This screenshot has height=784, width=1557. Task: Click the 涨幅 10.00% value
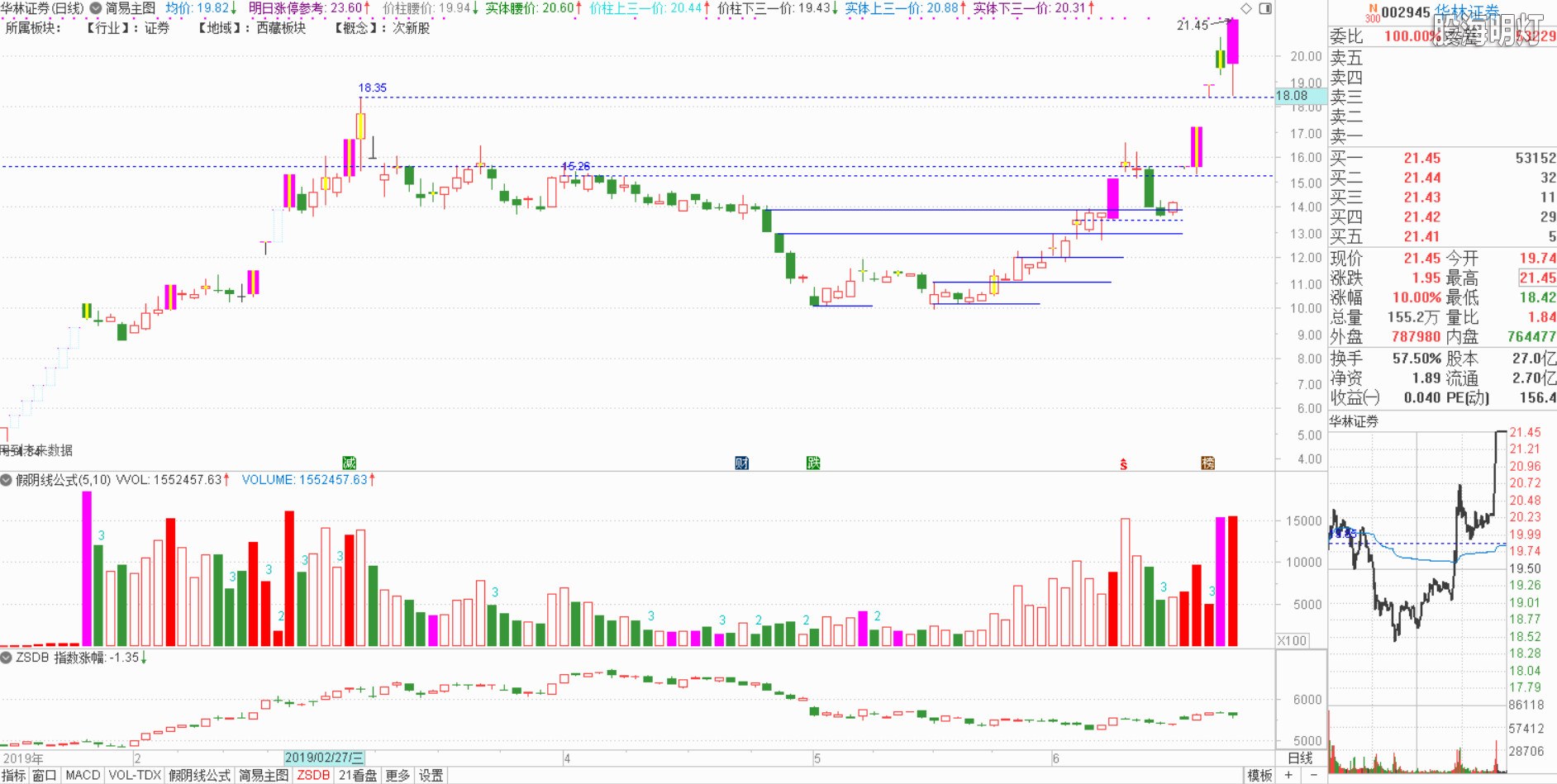[1417, 297]
